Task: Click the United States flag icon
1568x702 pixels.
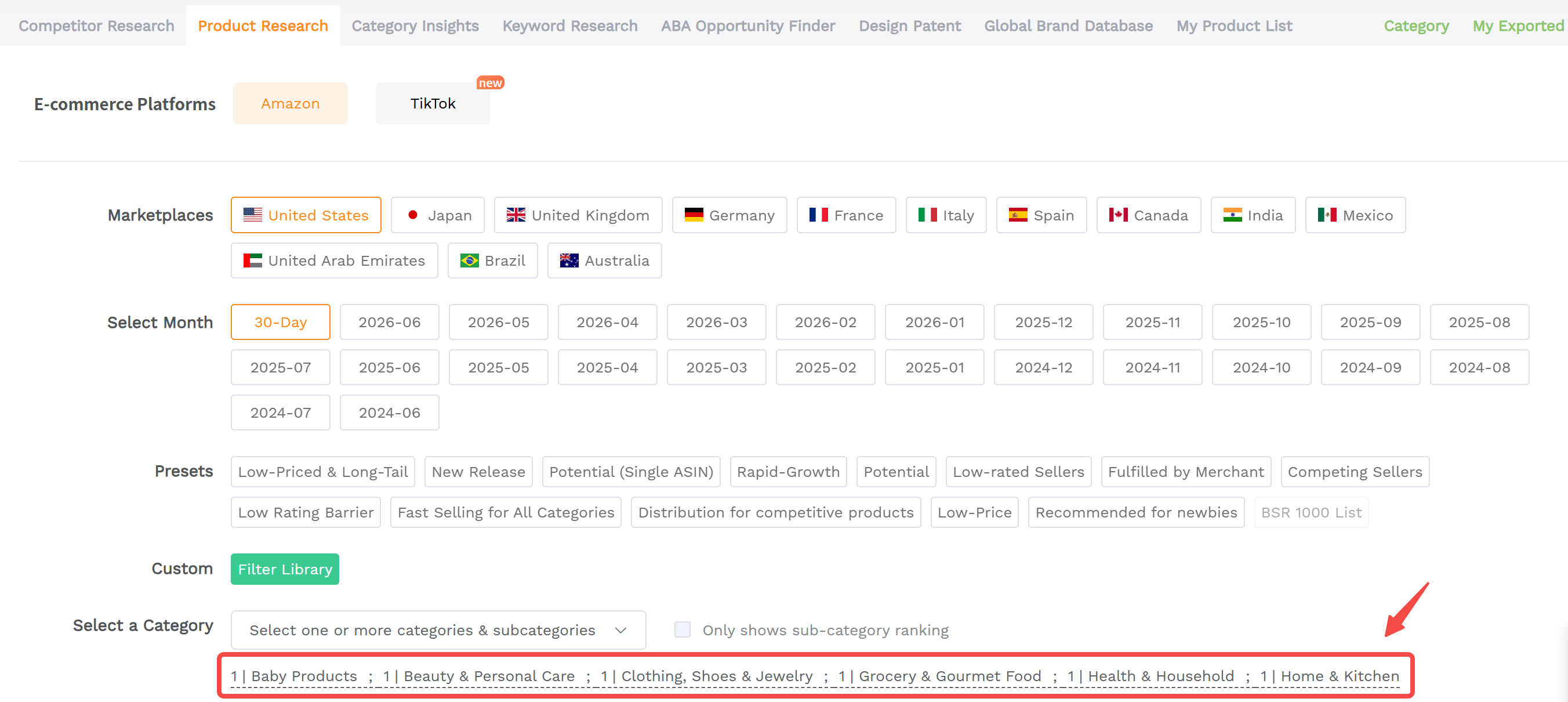Action: click(x=253, y=215)
